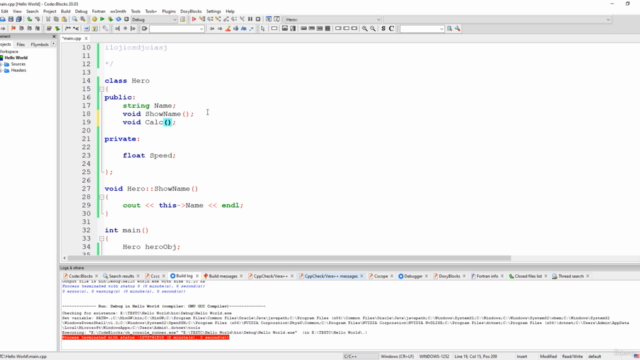Close the main.cpp editor tab
Screen dimensions: 640x360
tap(86, 38)
